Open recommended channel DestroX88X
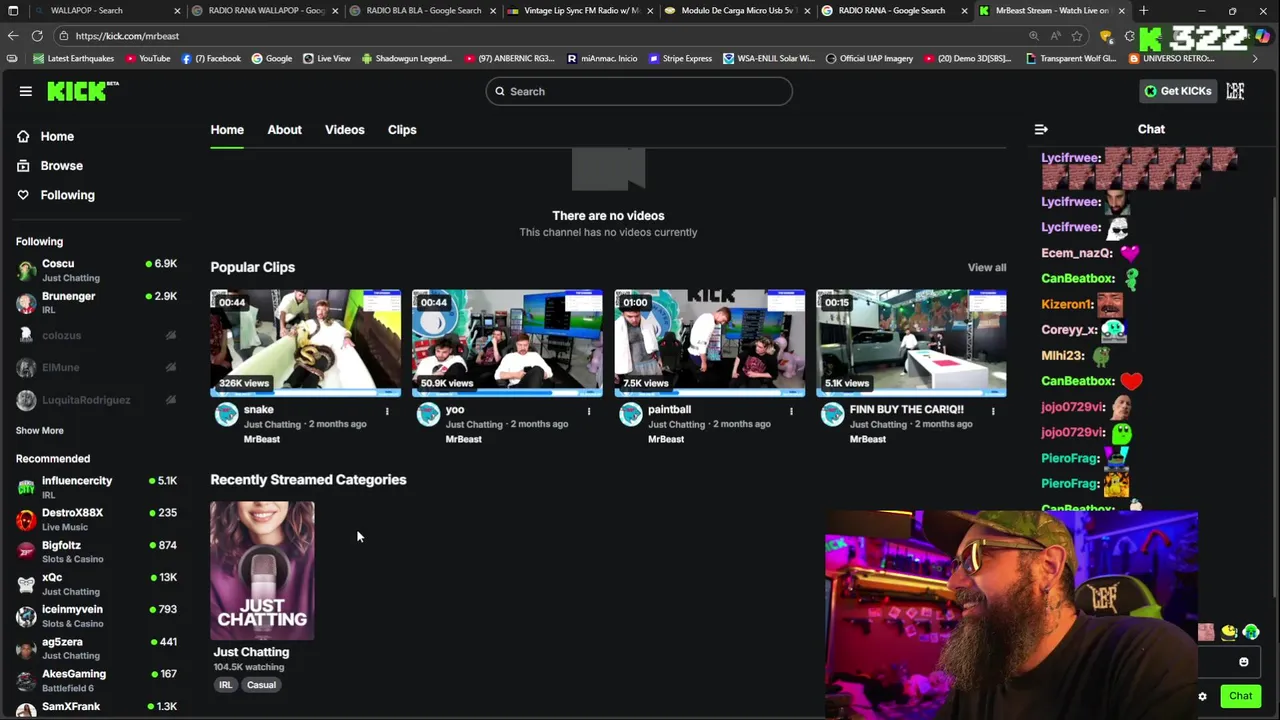The image size is (1280, 720). [96, 520]
